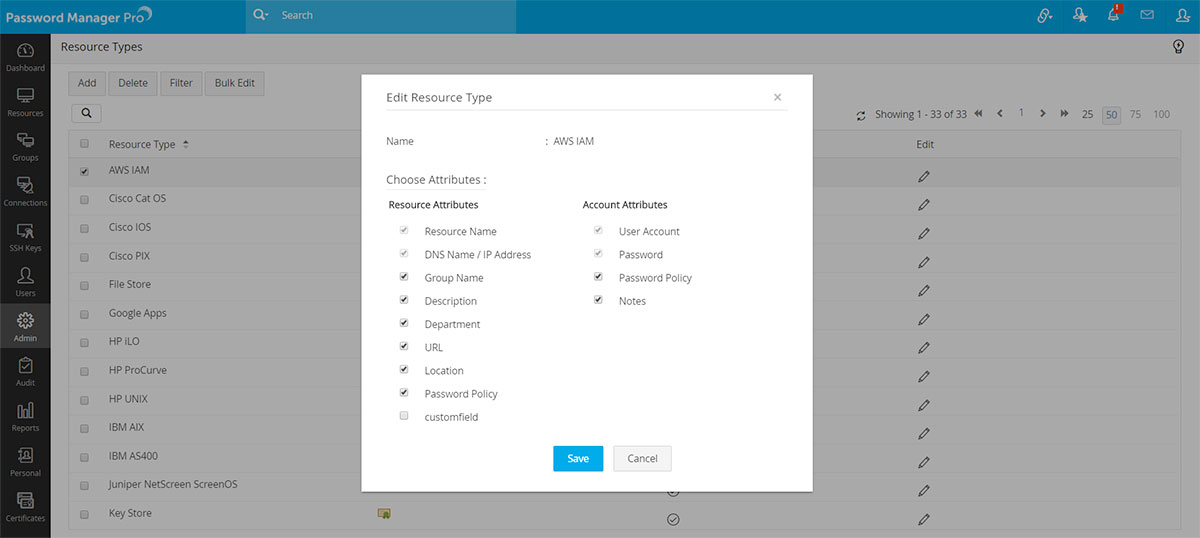Image resolution: width=1200 pixels, height=538 pixels.
Task: Go to the next page
Action: pyautogui.click(x=1043, y=114)
